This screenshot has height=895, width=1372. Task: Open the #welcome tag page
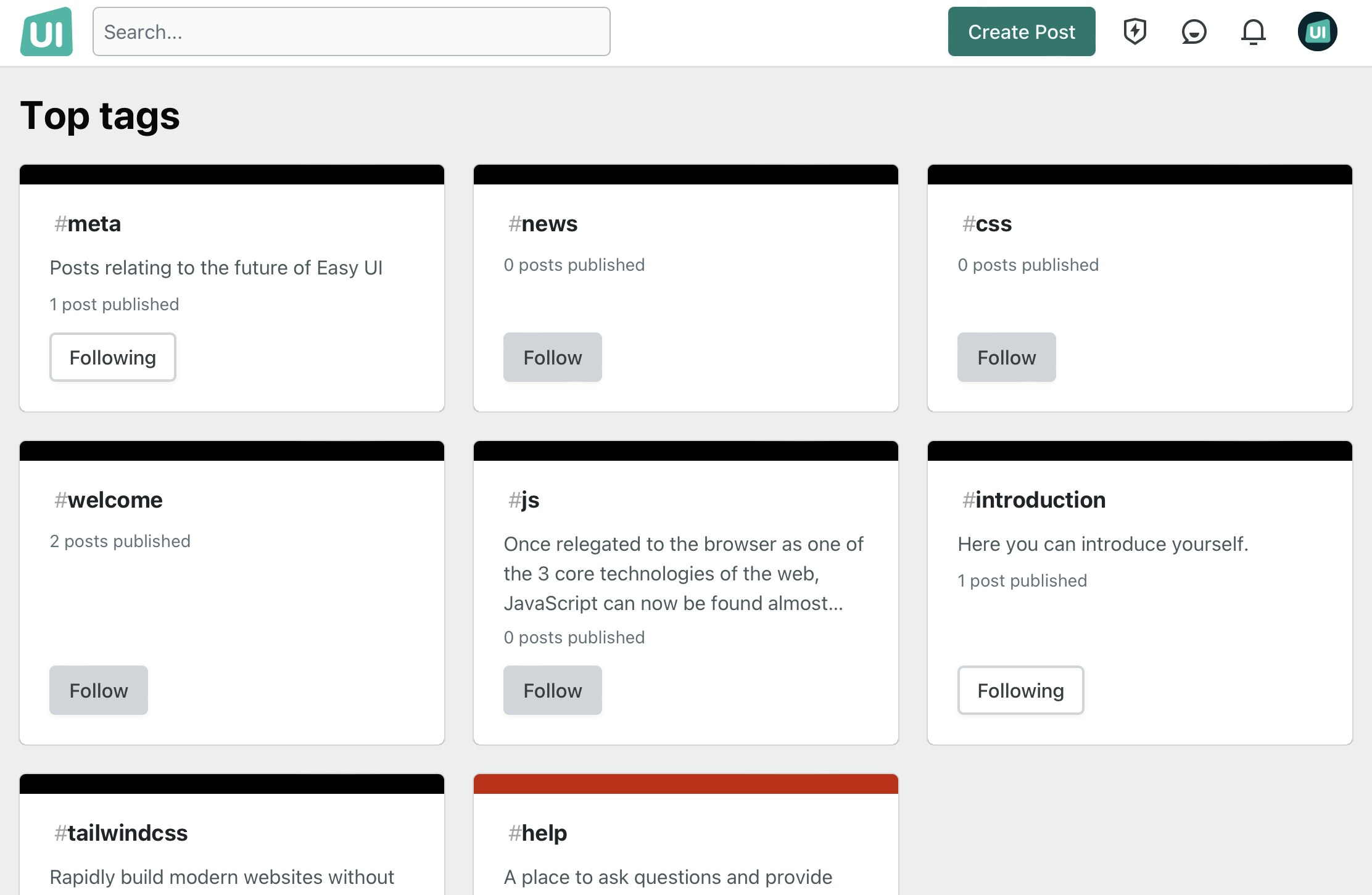pos(107,500)
